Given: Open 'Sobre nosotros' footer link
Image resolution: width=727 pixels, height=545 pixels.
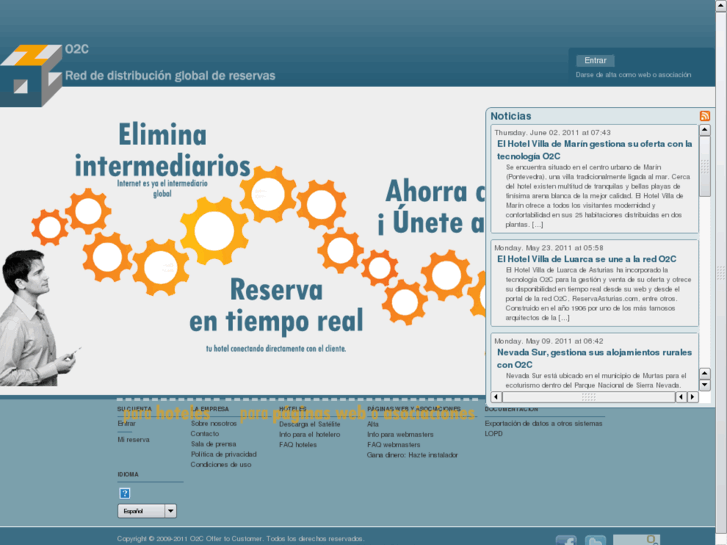Looking at the screenshot, I should [x=214, y=423].
